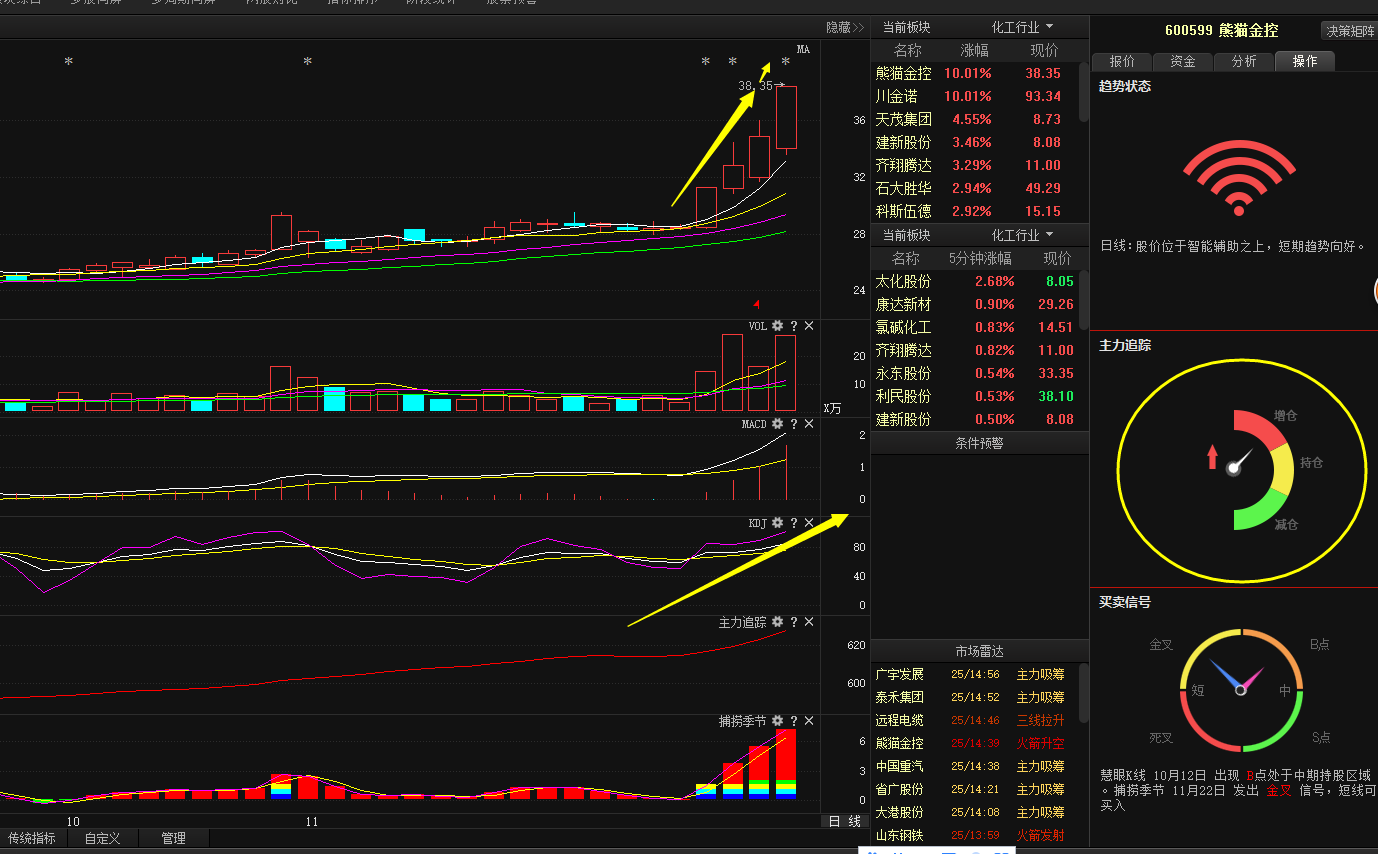
Task: Close the KDJ indicator panel
Action: pos(809,523)
